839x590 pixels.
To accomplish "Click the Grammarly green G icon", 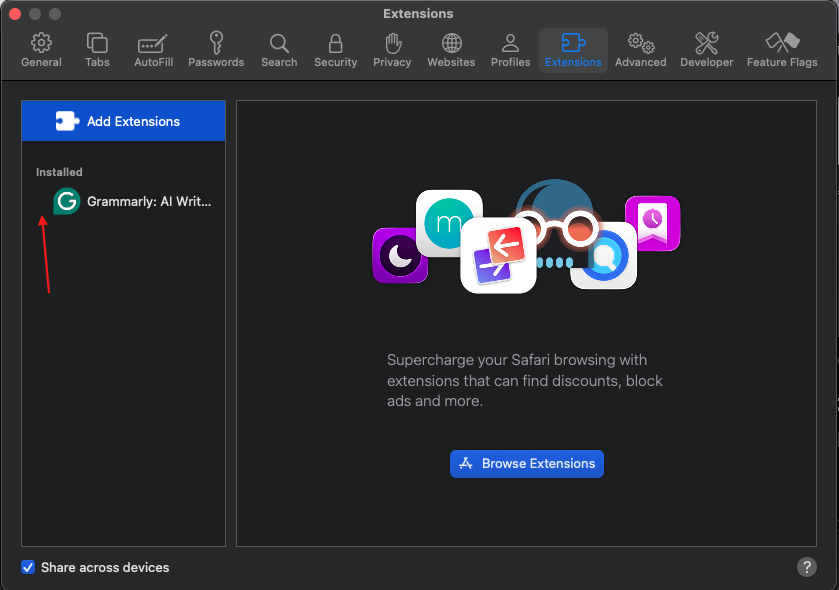I will [66, 201].
